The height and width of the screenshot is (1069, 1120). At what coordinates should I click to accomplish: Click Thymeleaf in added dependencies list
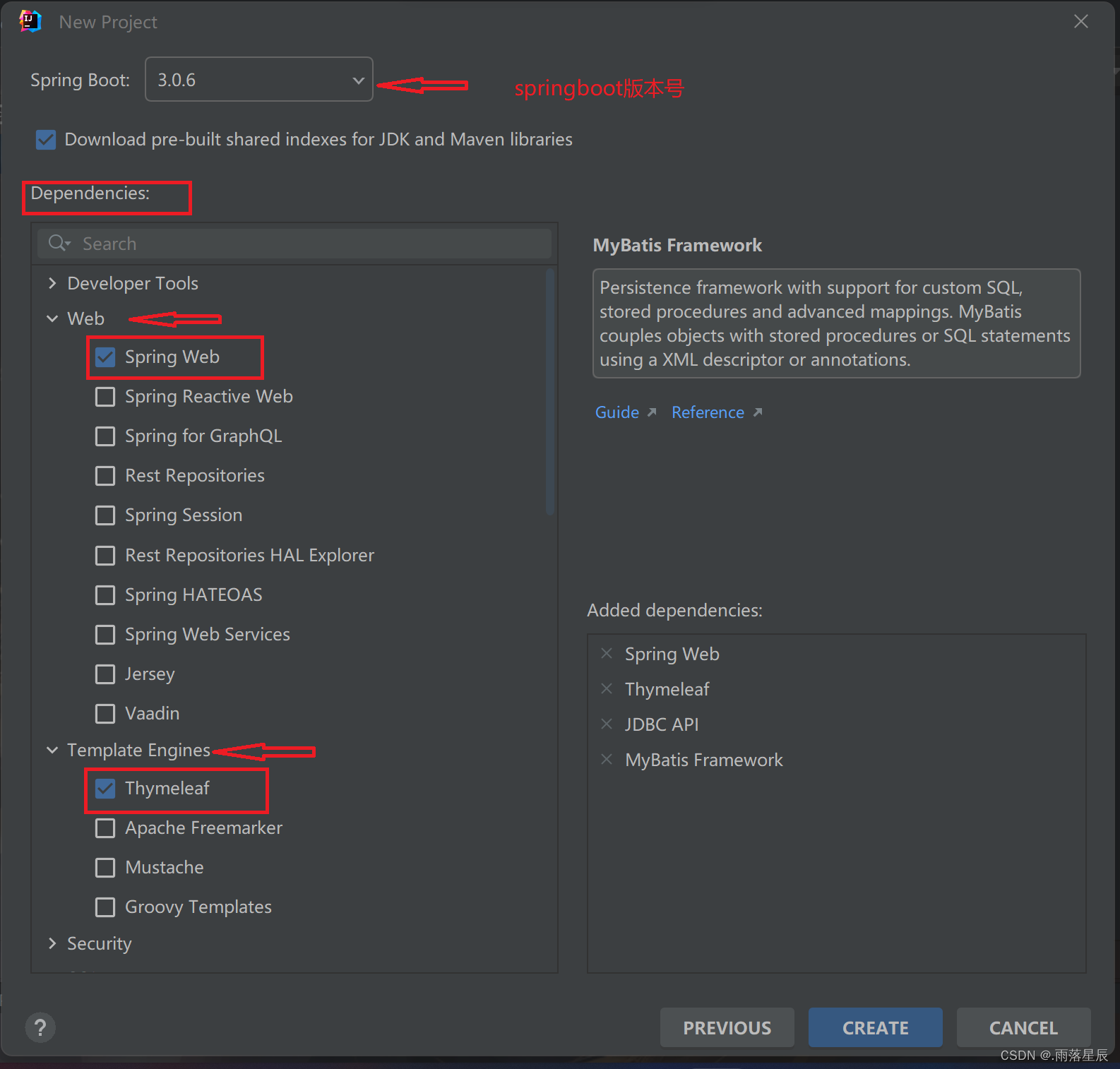667,689
